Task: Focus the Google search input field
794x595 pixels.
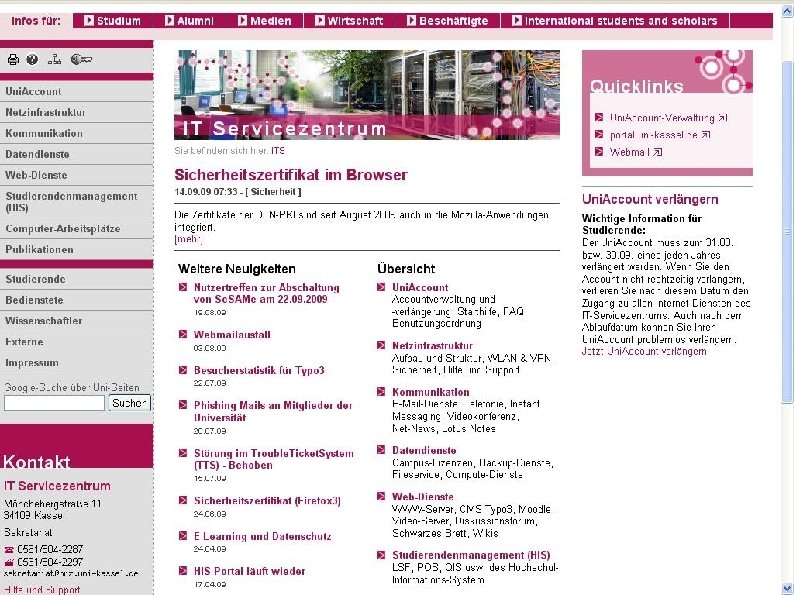Action: [54, 403]
